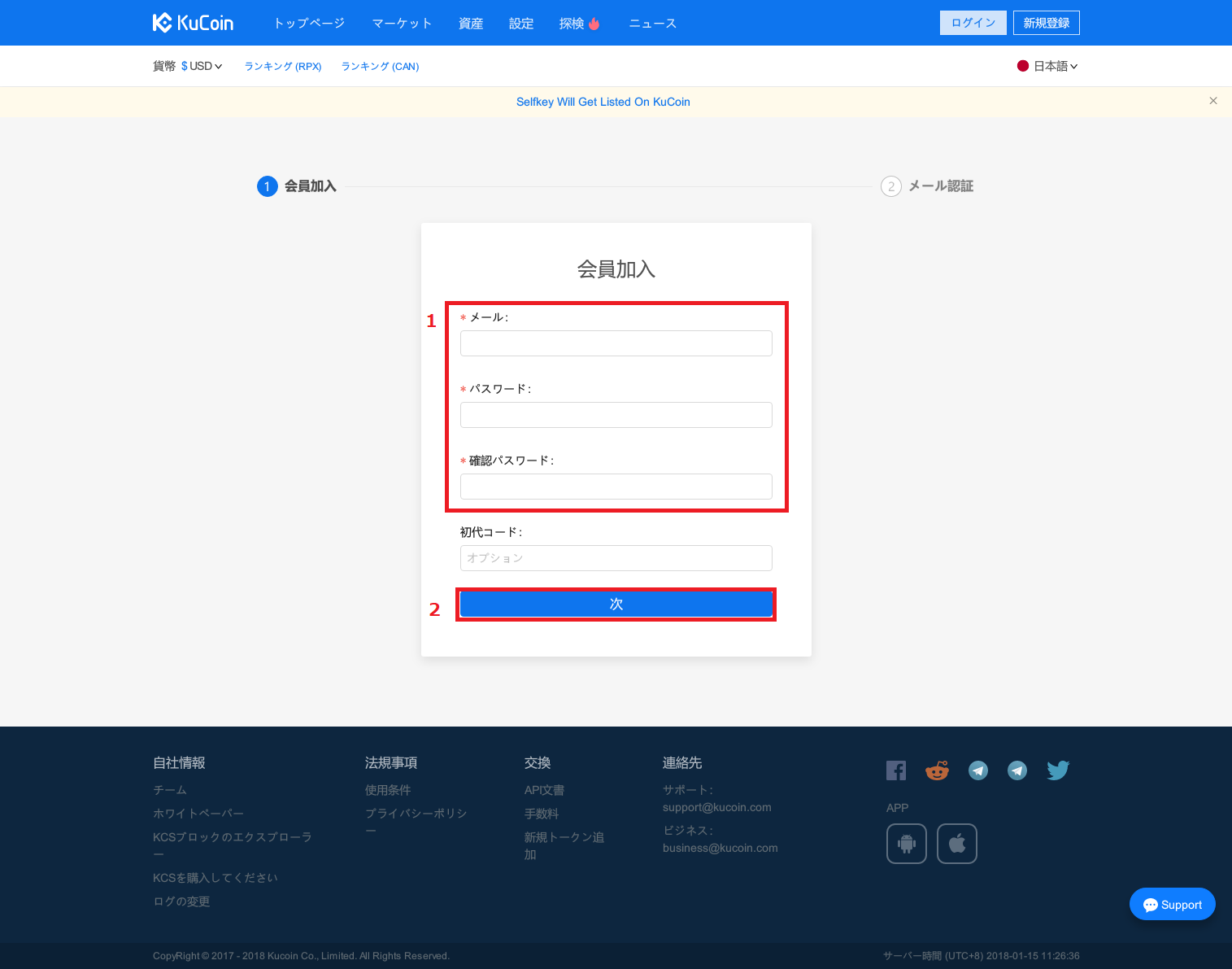Click the 会員加入 form title
This screenshot has height=969, width=1232.
coord(616,269)
